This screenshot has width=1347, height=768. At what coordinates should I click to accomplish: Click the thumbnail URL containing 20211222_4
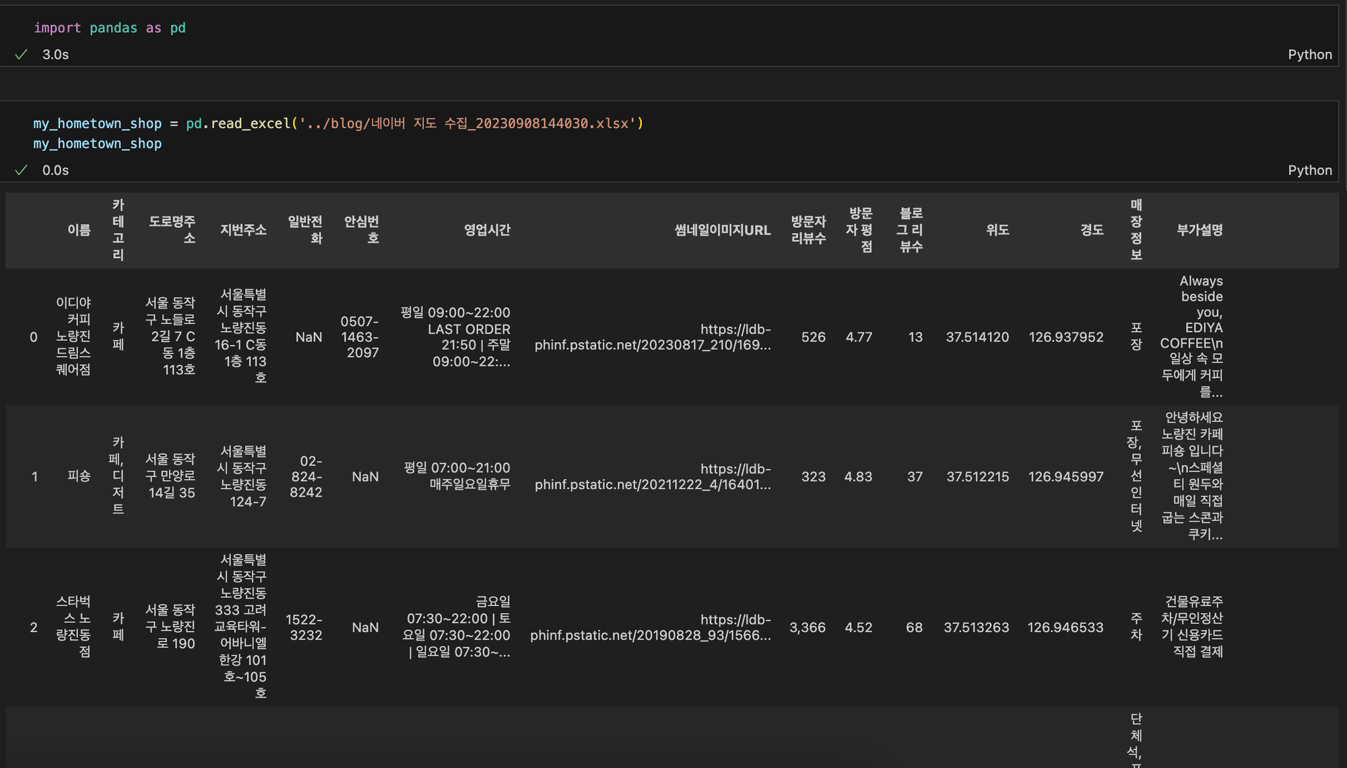pos(653,477)
